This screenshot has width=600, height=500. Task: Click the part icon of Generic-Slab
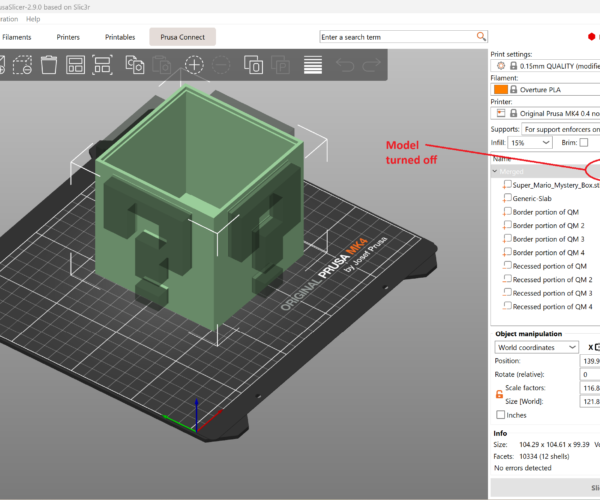click(x=507, y=198)
